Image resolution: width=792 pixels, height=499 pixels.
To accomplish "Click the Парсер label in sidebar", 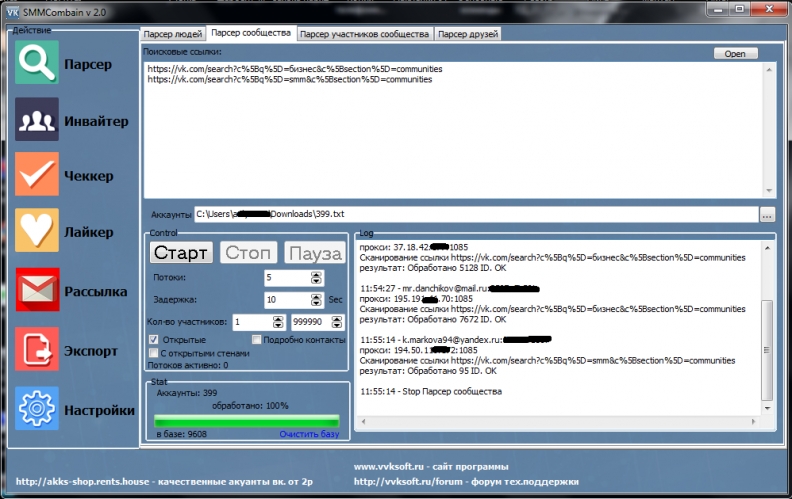I will coord(88,65).
